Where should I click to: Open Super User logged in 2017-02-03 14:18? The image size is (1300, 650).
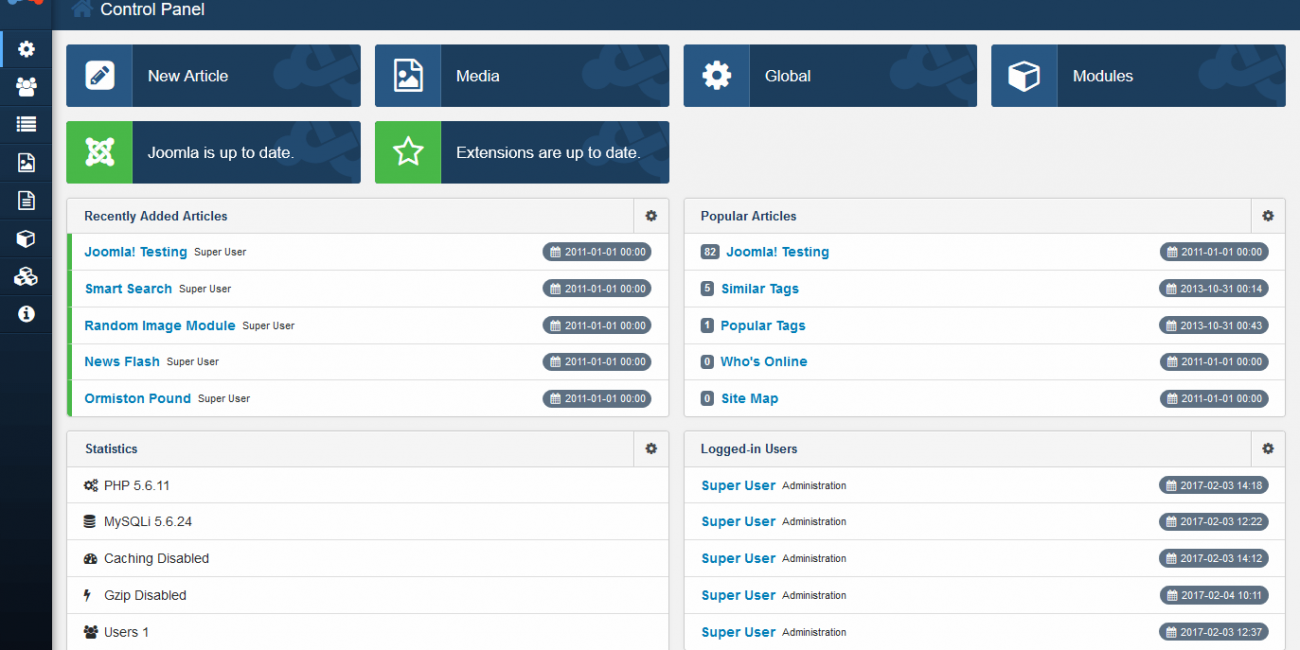[x=738, y=486]
